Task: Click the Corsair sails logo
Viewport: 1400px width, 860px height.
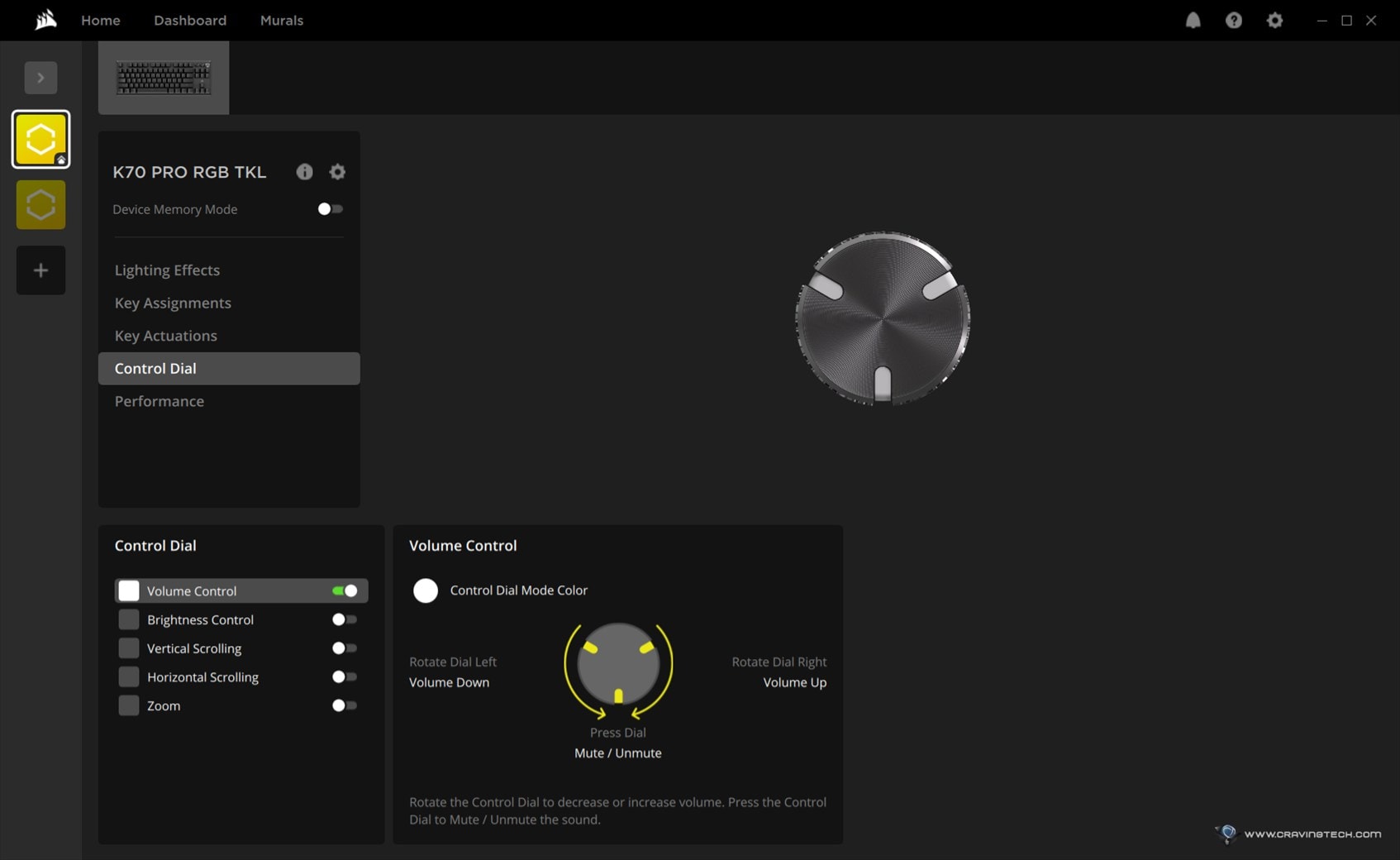Action: 46,20
